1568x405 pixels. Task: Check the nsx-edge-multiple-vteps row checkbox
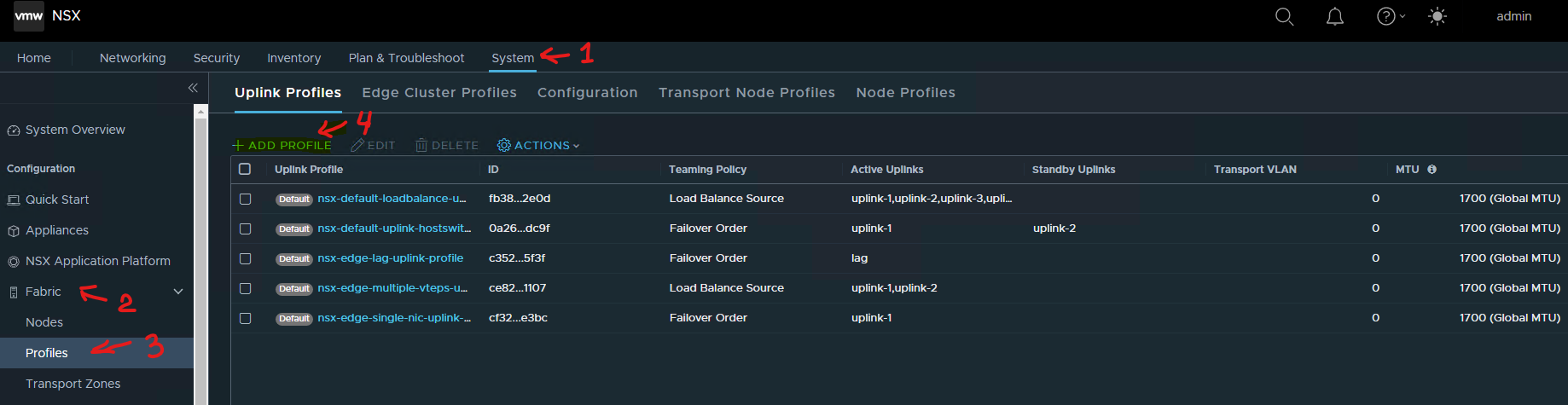(x=245, y=288)
